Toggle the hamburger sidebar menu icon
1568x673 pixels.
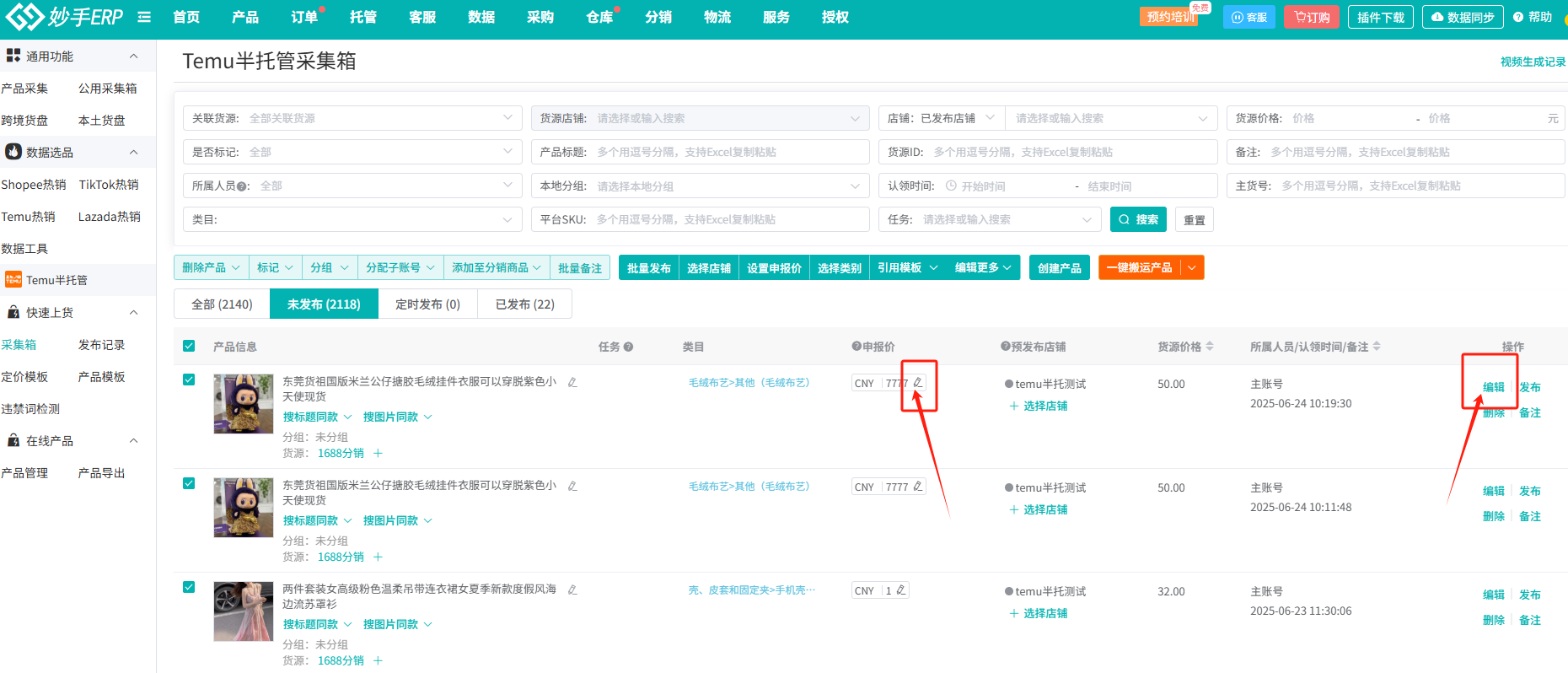click(x=144, y=17)
